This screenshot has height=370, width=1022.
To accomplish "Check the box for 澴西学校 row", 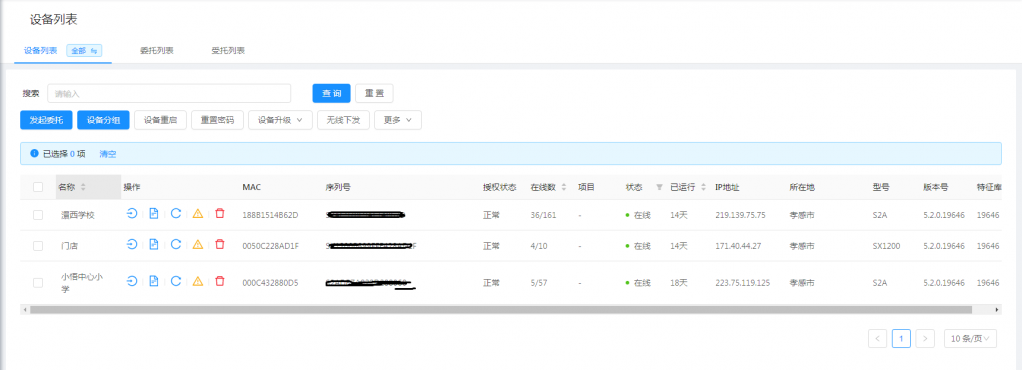I will [x=38, y=214].
